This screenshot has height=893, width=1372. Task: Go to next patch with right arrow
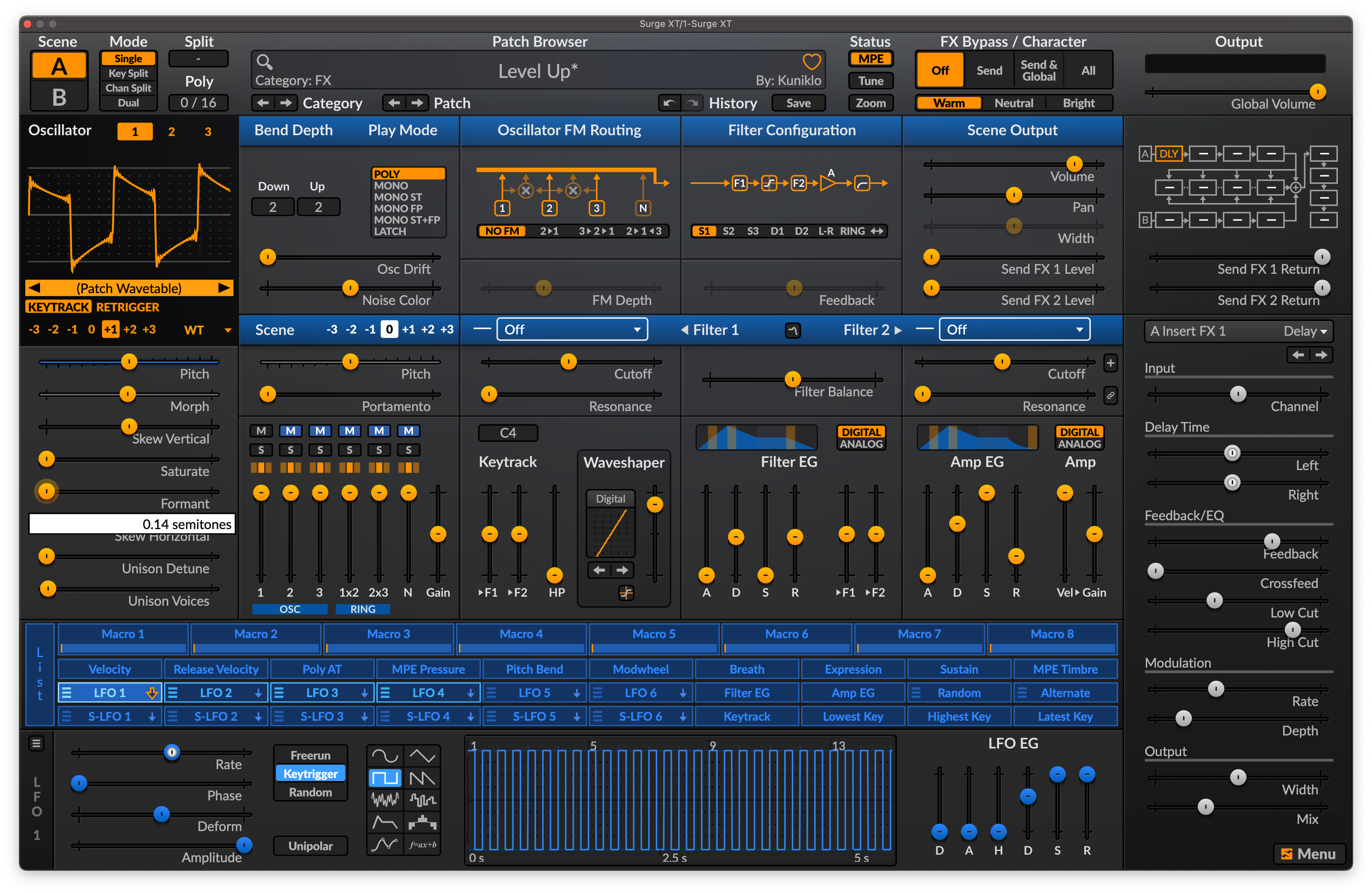pos(417,103)
